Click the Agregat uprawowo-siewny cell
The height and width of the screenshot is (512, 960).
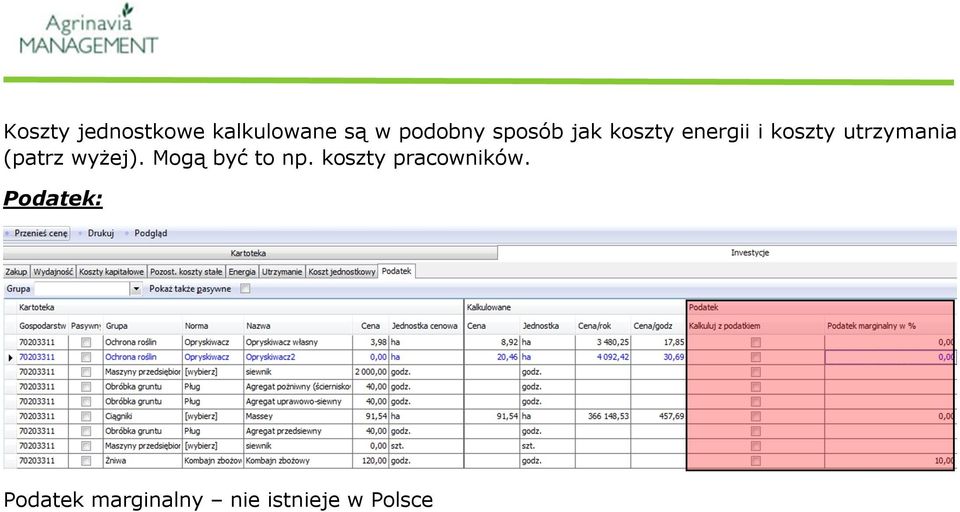pos(298,402)
